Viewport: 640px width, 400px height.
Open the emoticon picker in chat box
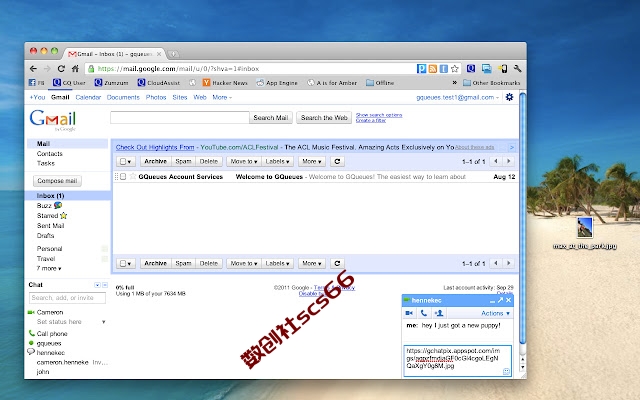[x=506, y=371]
